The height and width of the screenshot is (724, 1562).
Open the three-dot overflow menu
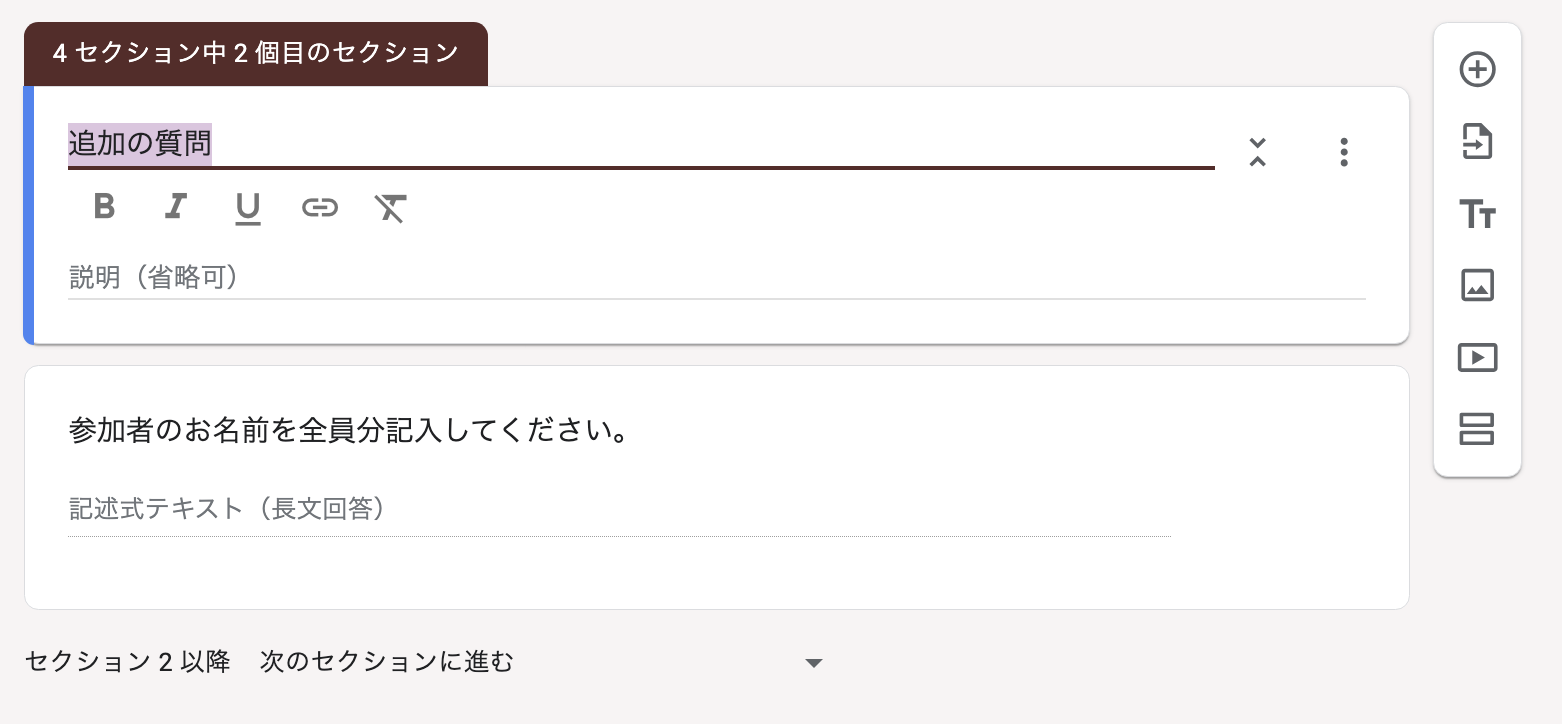(1344, 152)
